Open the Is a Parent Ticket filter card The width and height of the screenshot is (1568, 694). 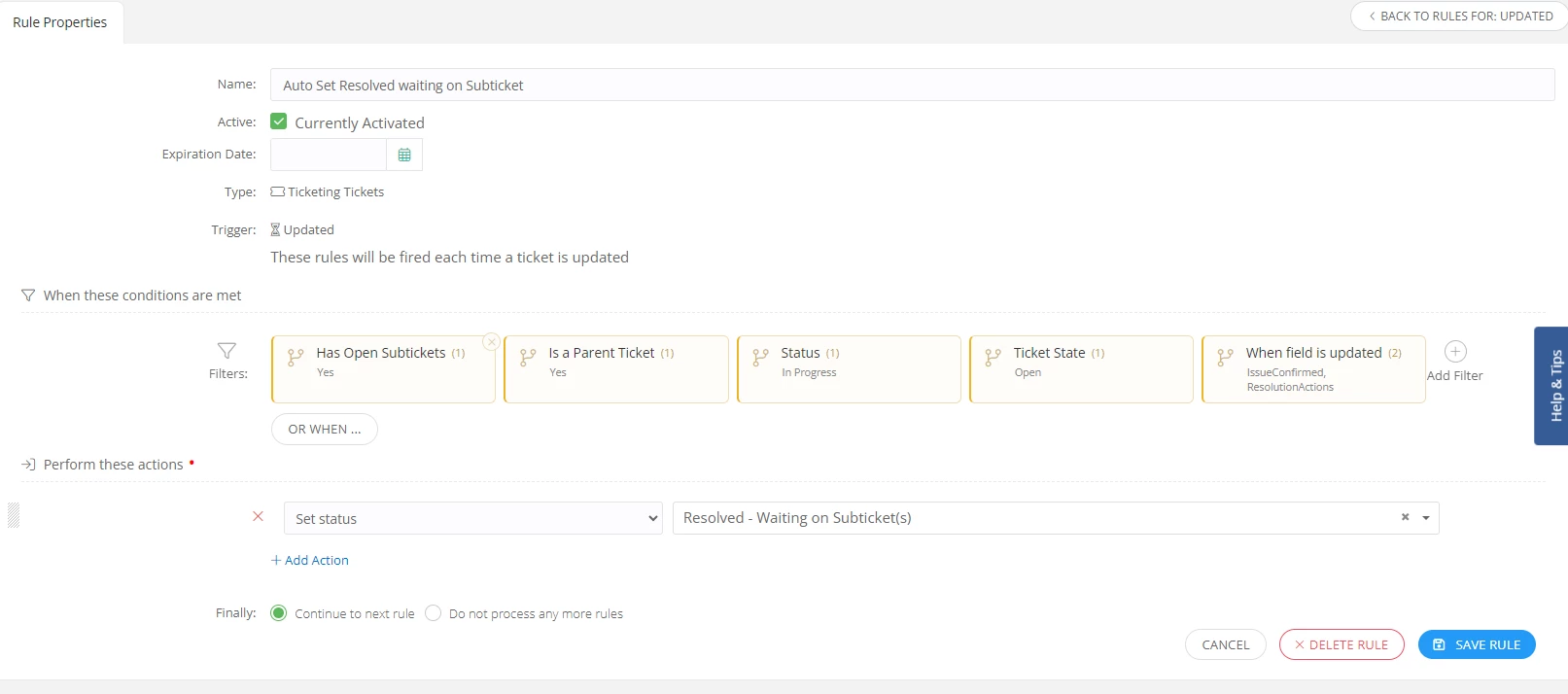(616, 369)
